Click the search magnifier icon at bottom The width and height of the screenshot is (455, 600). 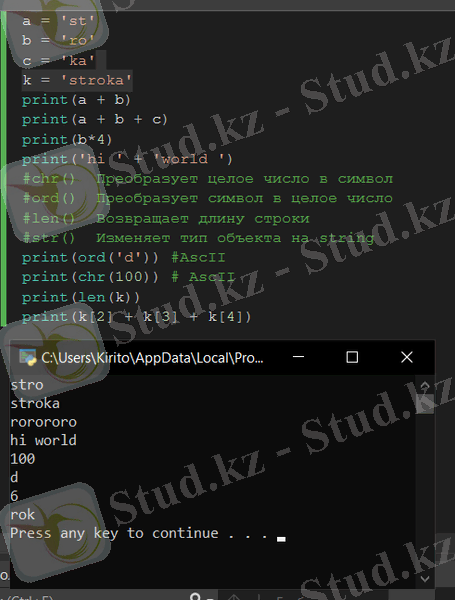tap(195, 597)
